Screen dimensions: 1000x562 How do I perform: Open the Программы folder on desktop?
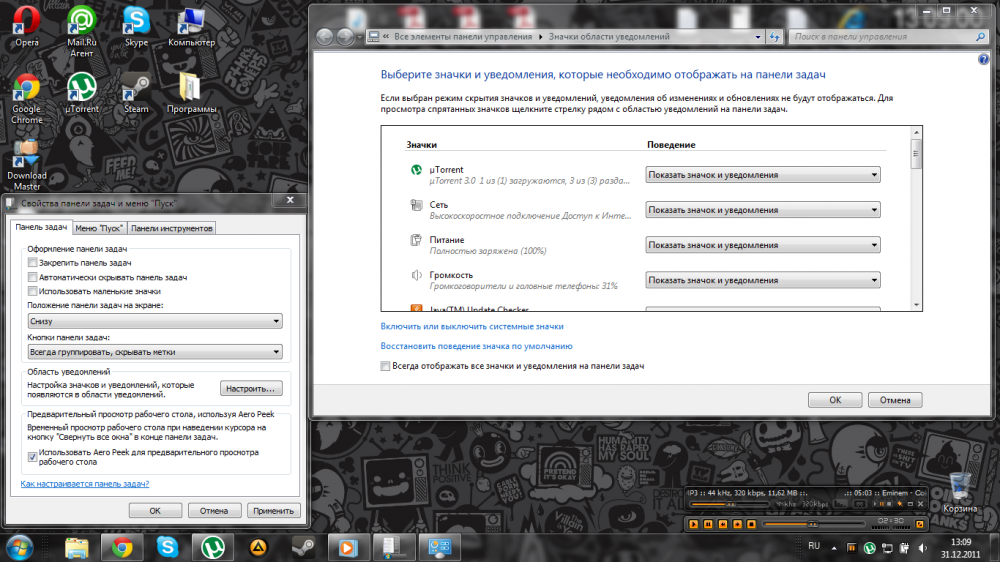pos(191,93)
